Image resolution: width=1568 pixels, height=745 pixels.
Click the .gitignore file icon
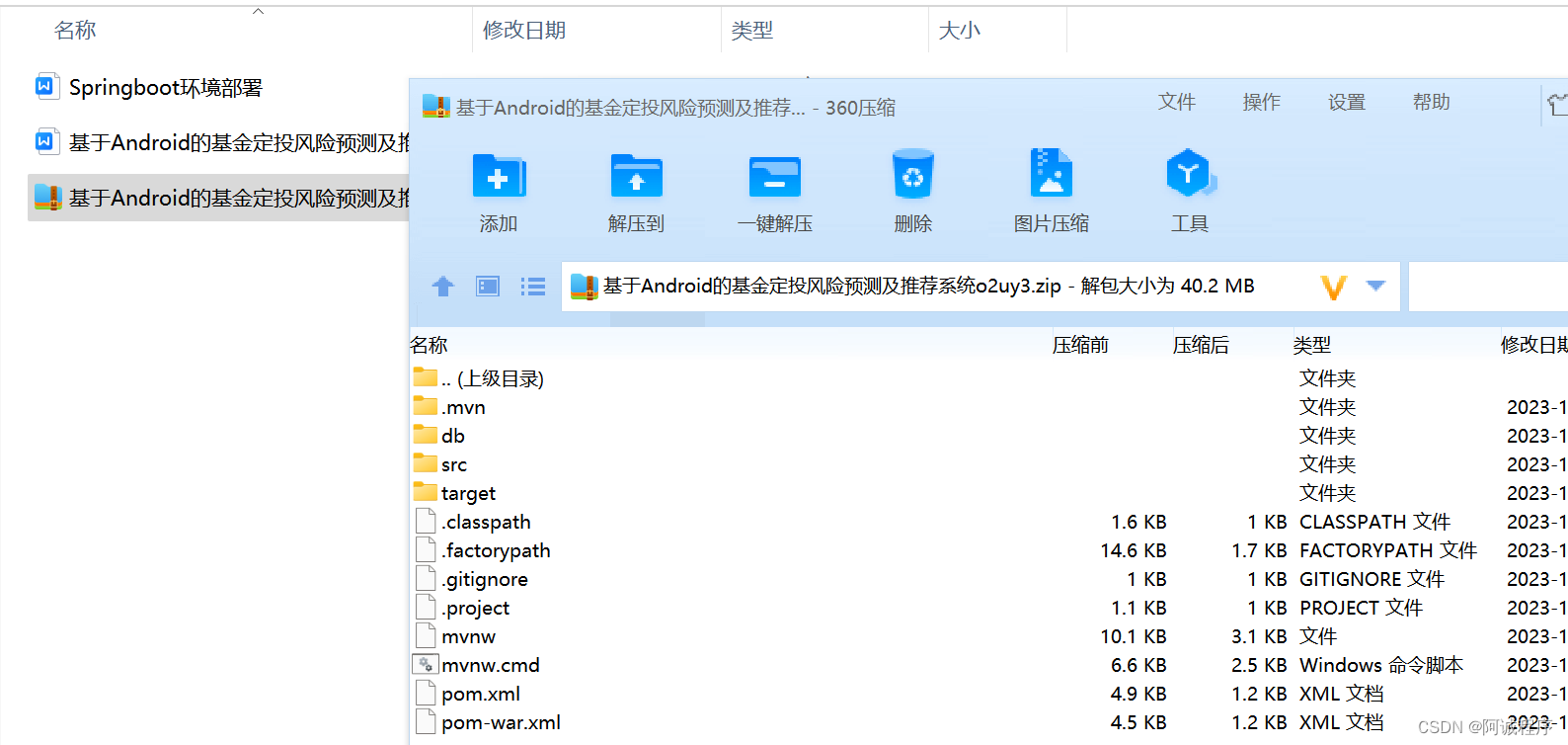pos(426,579)
